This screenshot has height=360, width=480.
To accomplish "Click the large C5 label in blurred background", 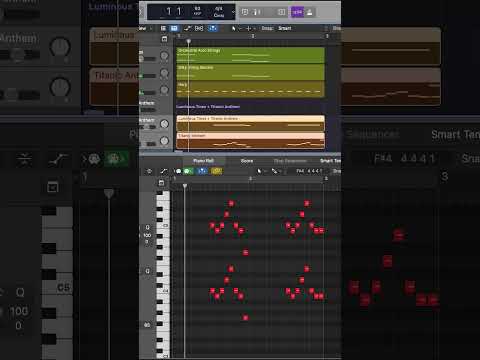I will [64, 288].
